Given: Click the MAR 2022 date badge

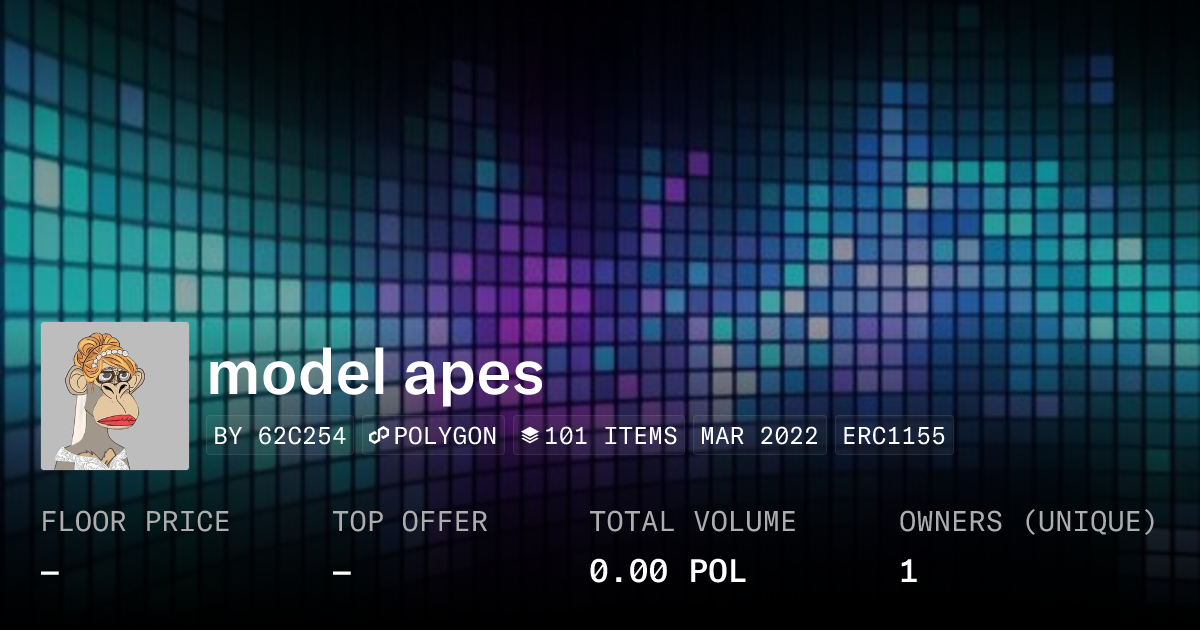Looking at the screenshot, I should (759, 435).
